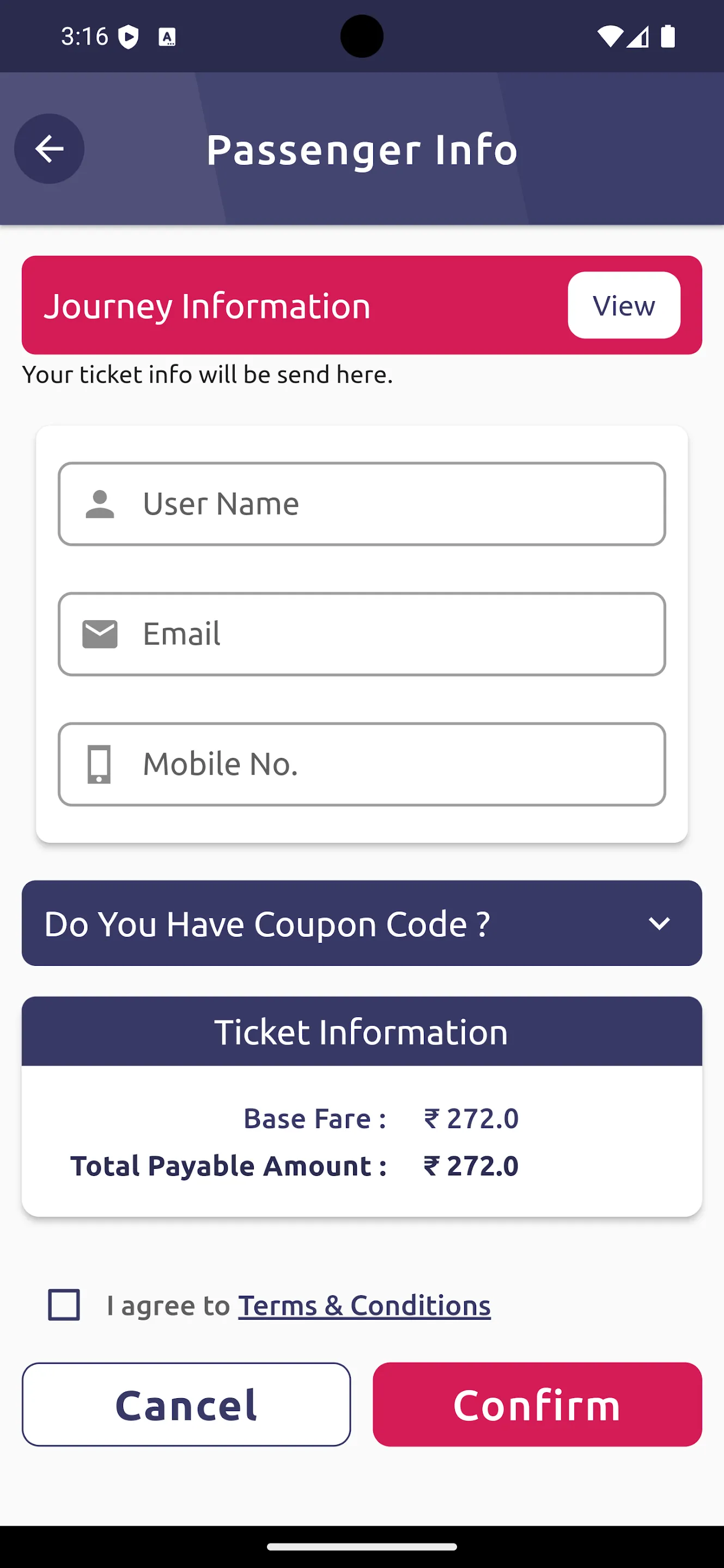This screenshot has height=1568, width=724.
Task: Tap the back arrow icon
Action: [50, 149]
